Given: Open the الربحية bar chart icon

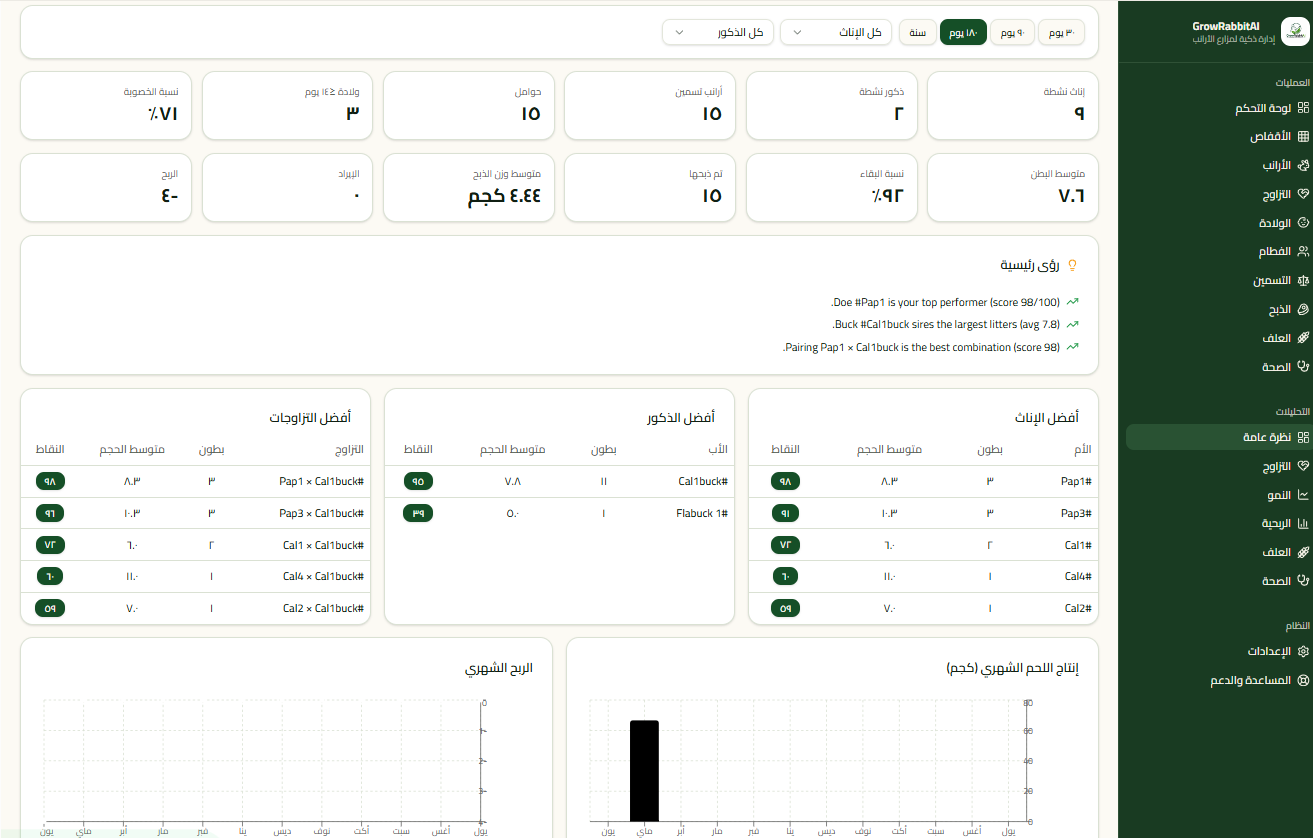Looking at the screenshot, I should 1303,523.
